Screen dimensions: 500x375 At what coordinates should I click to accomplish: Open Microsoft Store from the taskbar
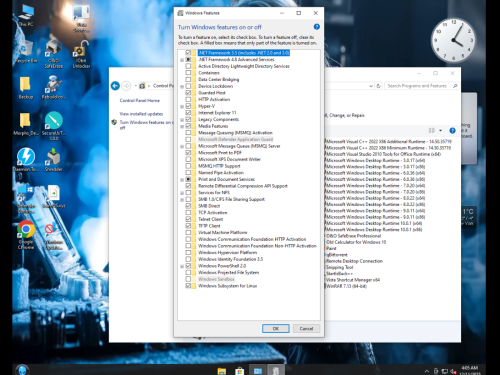pos(239,371)
